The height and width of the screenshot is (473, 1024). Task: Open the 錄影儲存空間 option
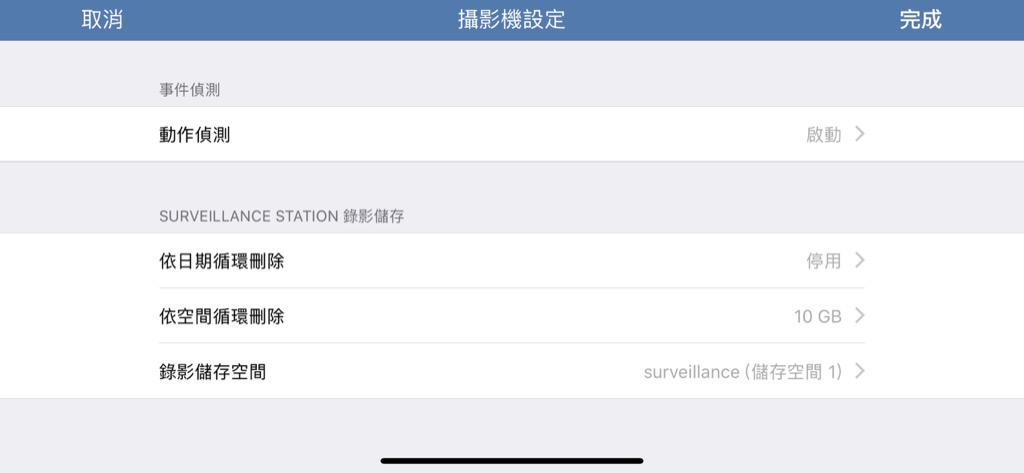coord(512,372)
